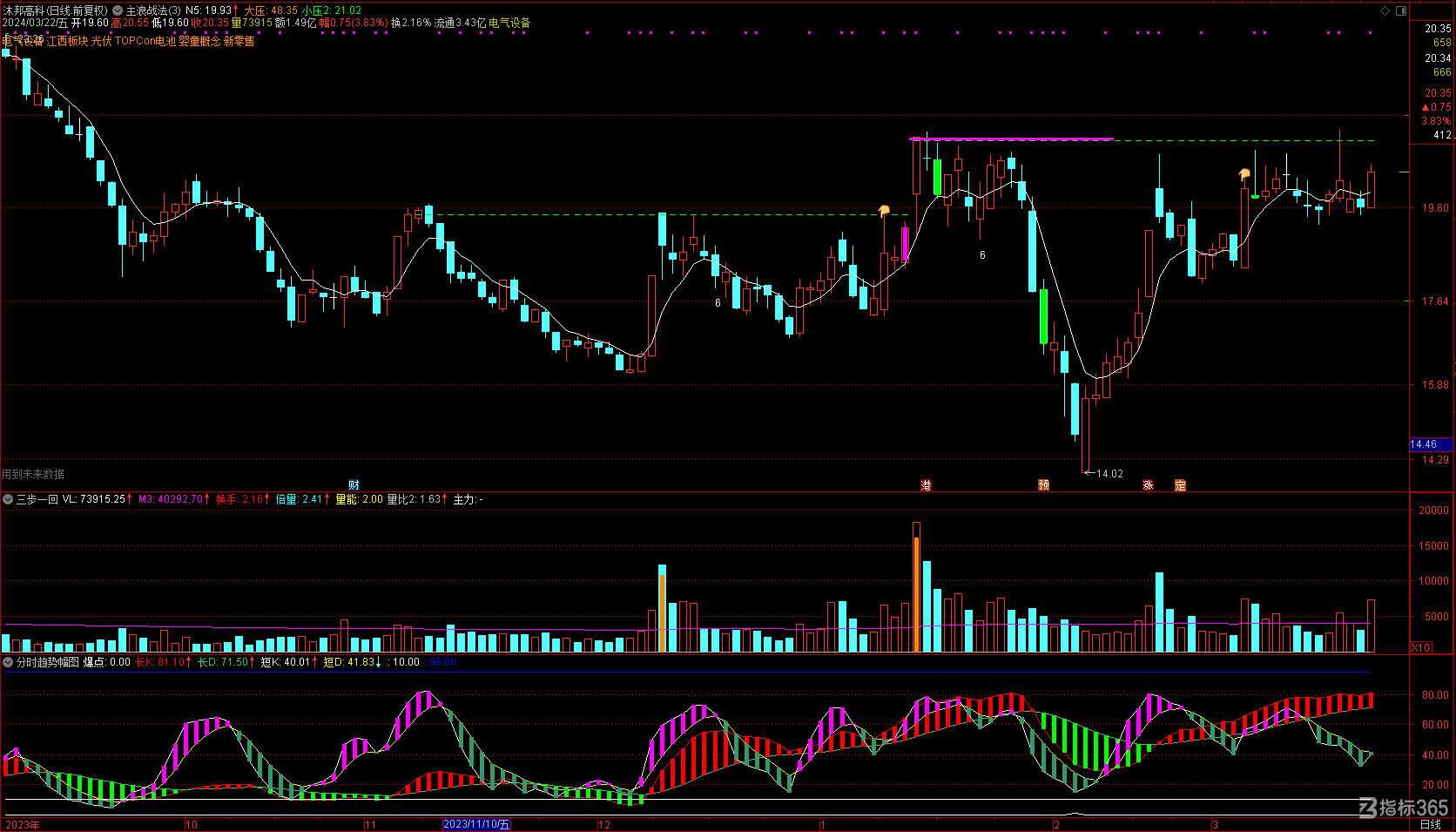
Task: Open the 婴童概念 concept tag
Action: (199, 41)
